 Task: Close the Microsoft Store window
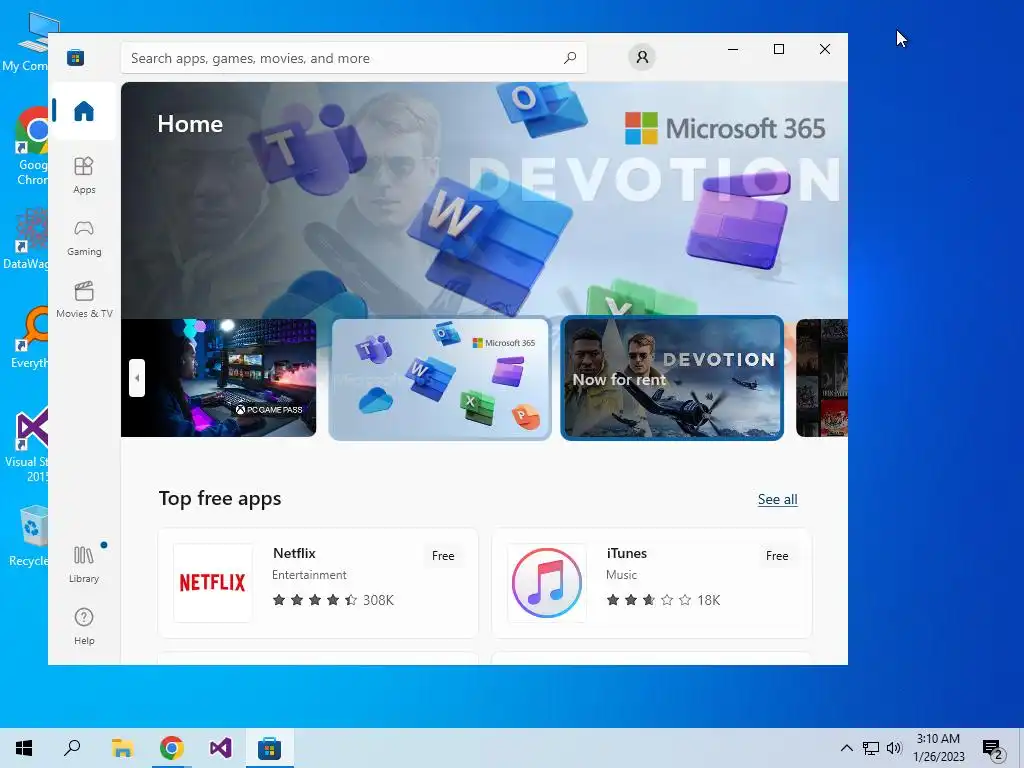[825, 50]
